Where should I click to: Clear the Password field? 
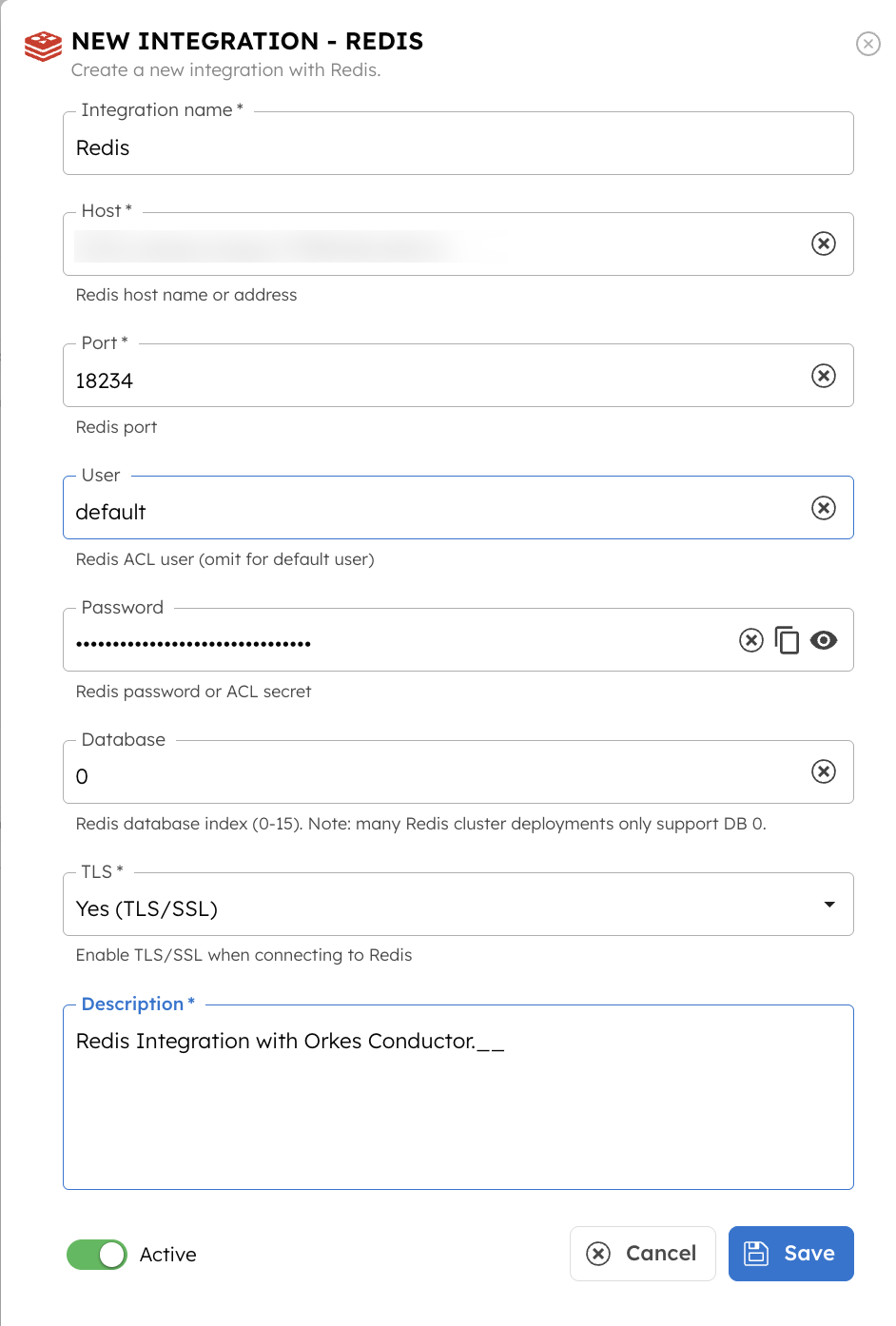pyautogui.click(x=751, y=640)
